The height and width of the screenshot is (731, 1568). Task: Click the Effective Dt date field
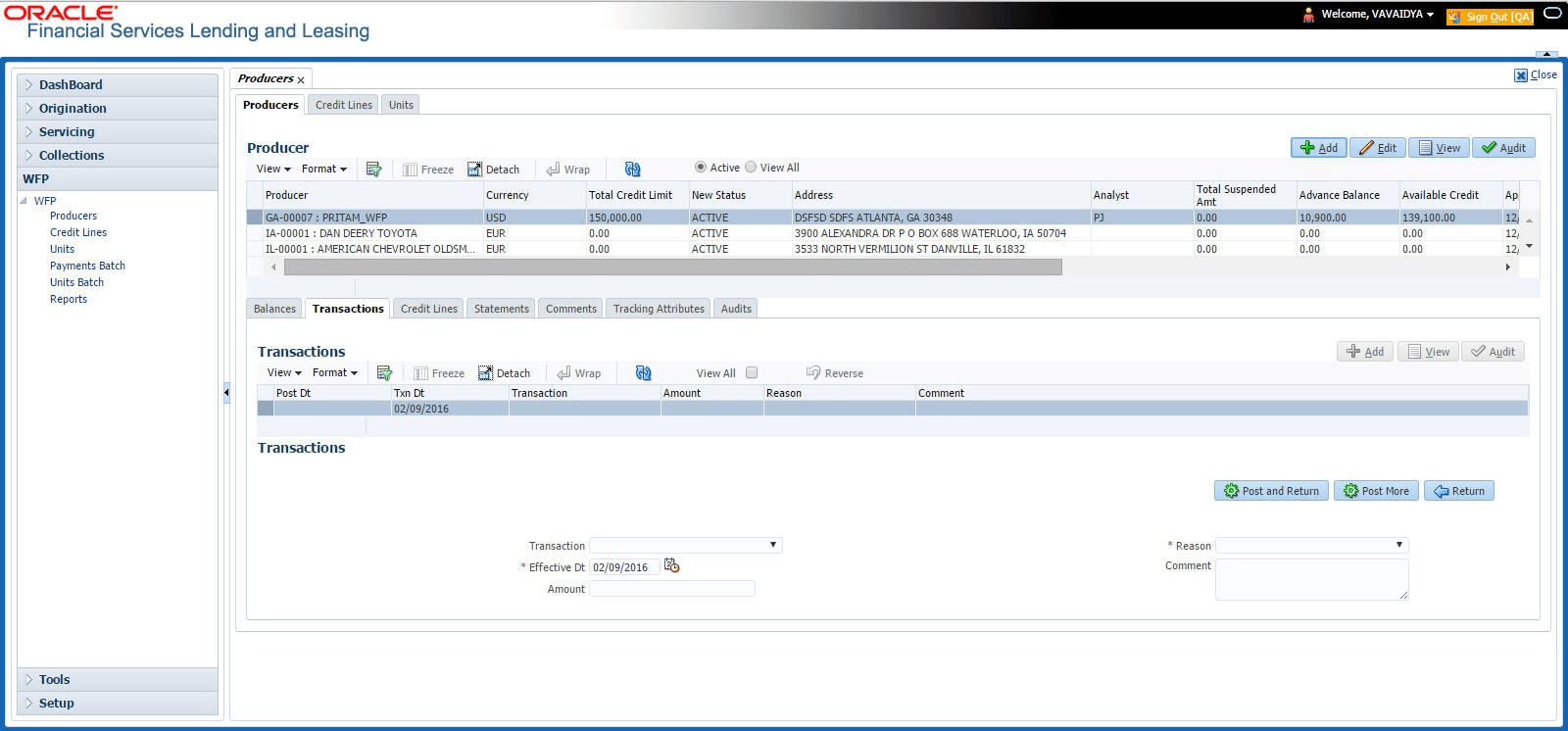(x=624, y=567)
